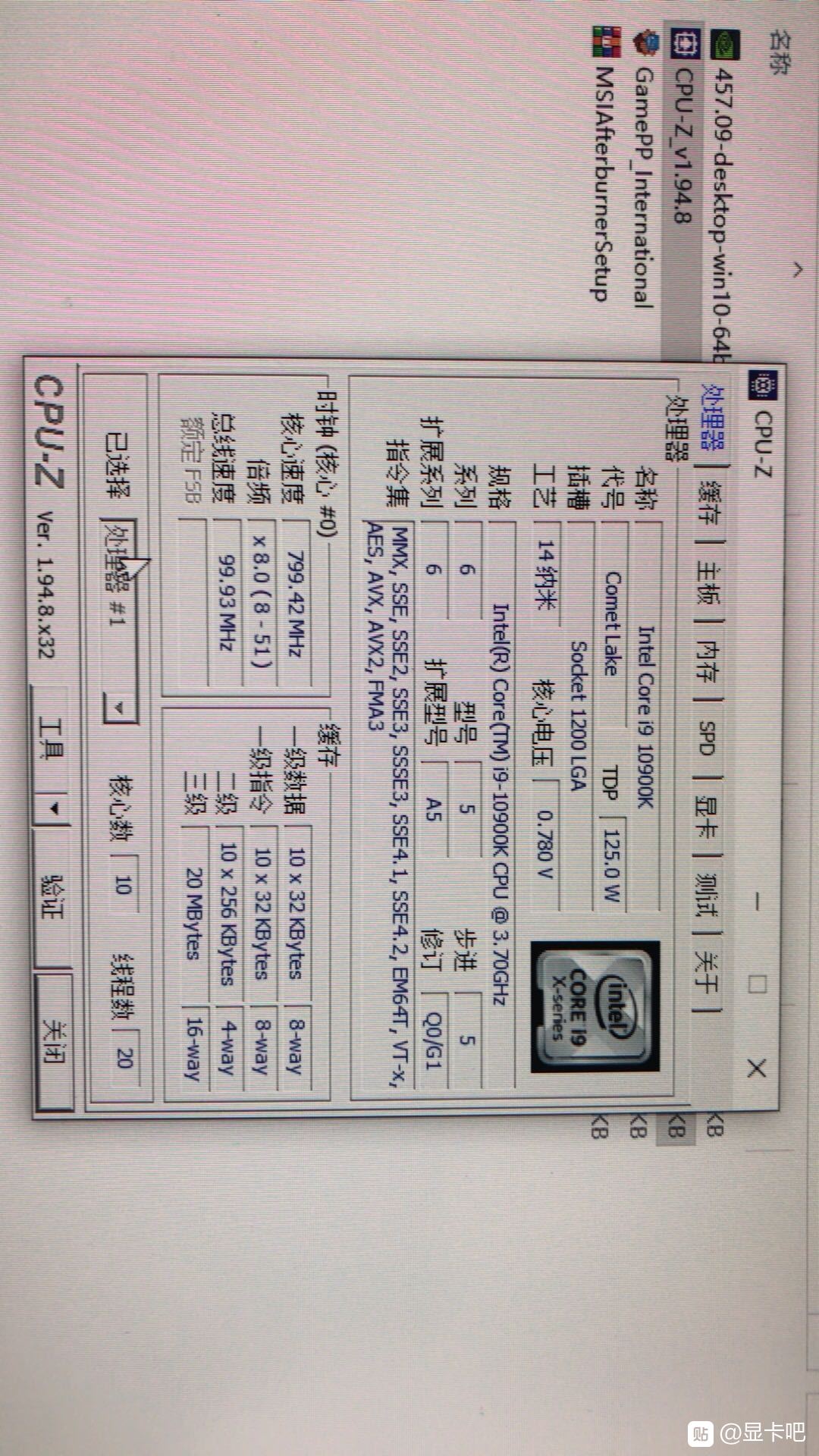Click the name field 'Intel Core i9 10900K'
Viewport: 819px width, 1456px height.
point(645,717)
